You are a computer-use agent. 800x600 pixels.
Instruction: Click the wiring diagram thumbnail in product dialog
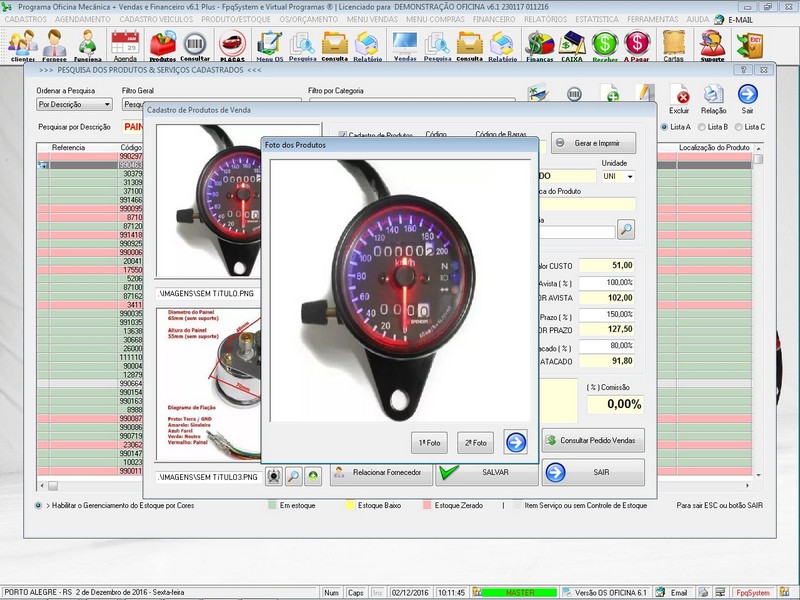209,384
